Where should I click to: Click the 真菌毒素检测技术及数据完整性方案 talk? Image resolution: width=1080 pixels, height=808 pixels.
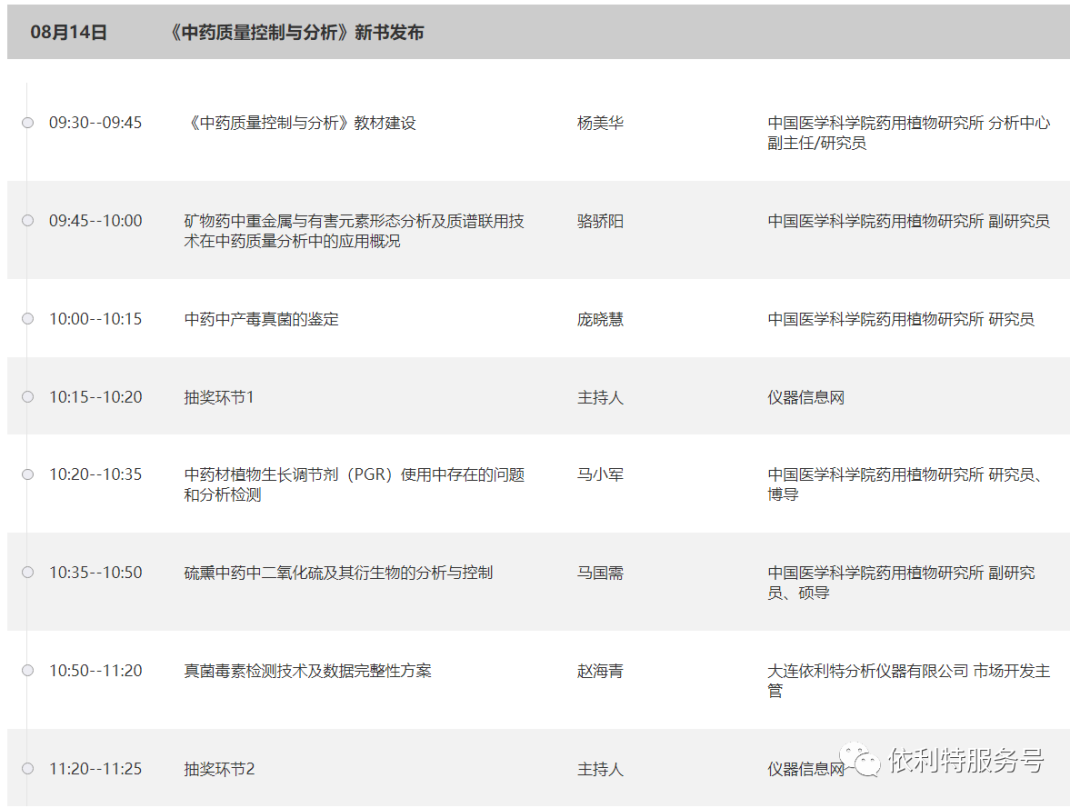click(308, 671)
